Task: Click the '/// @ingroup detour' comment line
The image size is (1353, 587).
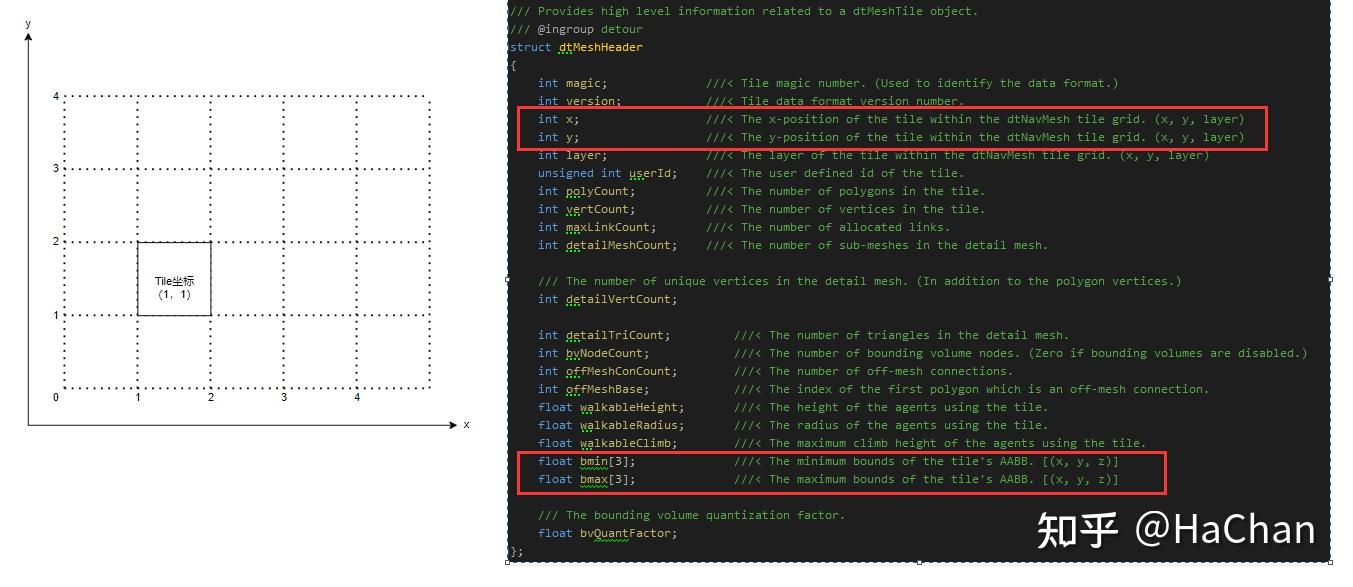Action: pos(576,29)
